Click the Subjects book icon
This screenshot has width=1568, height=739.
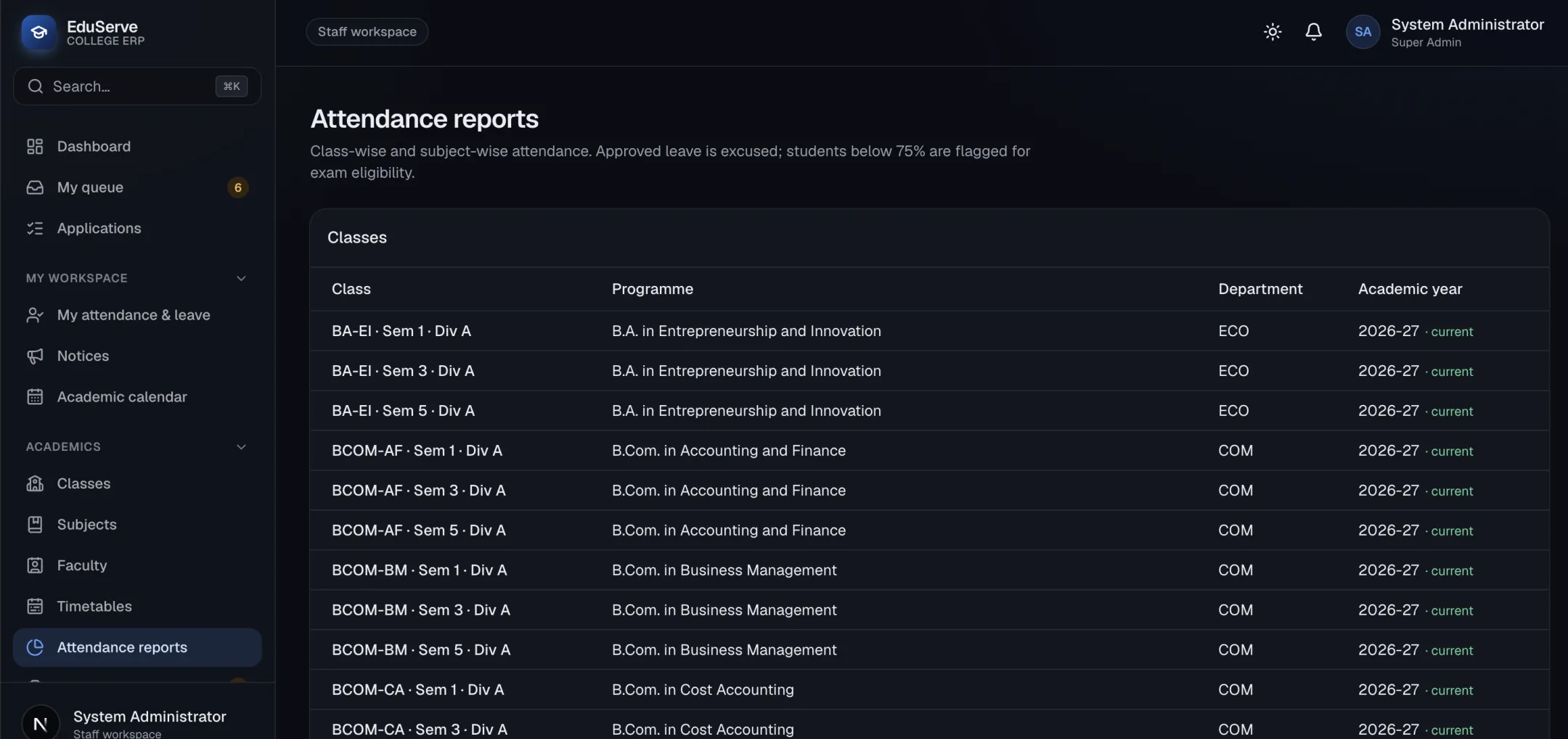35,525
